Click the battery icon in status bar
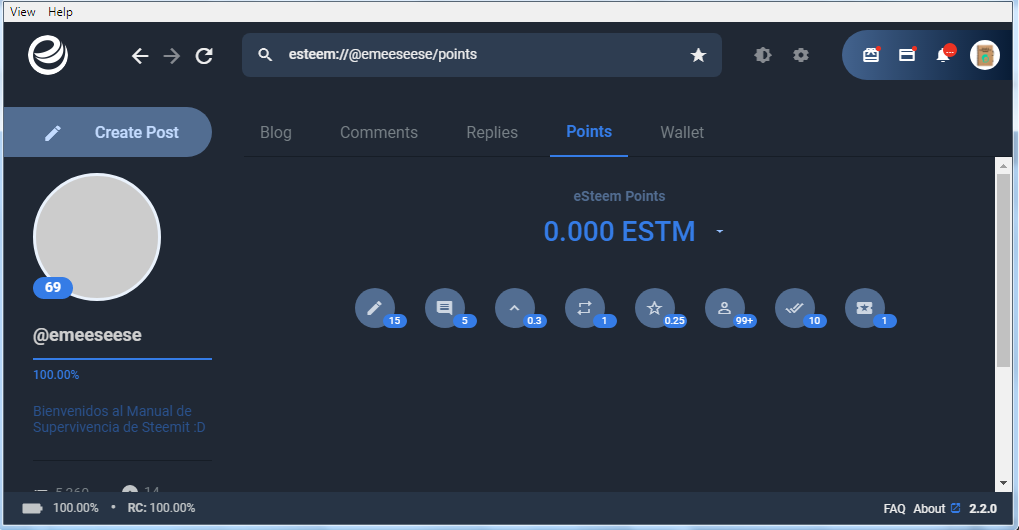 click(x=32, y=508)
